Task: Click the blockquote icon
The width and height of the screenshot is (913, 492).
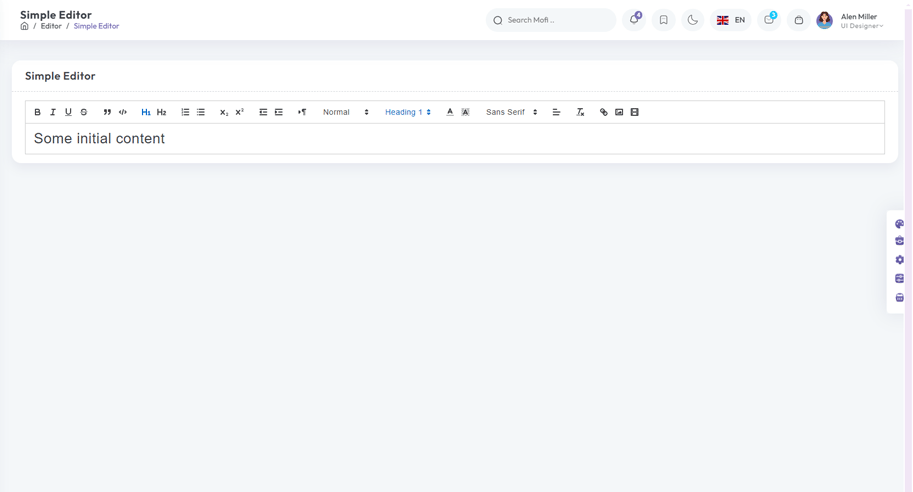Action: click(x=107, y=112)
